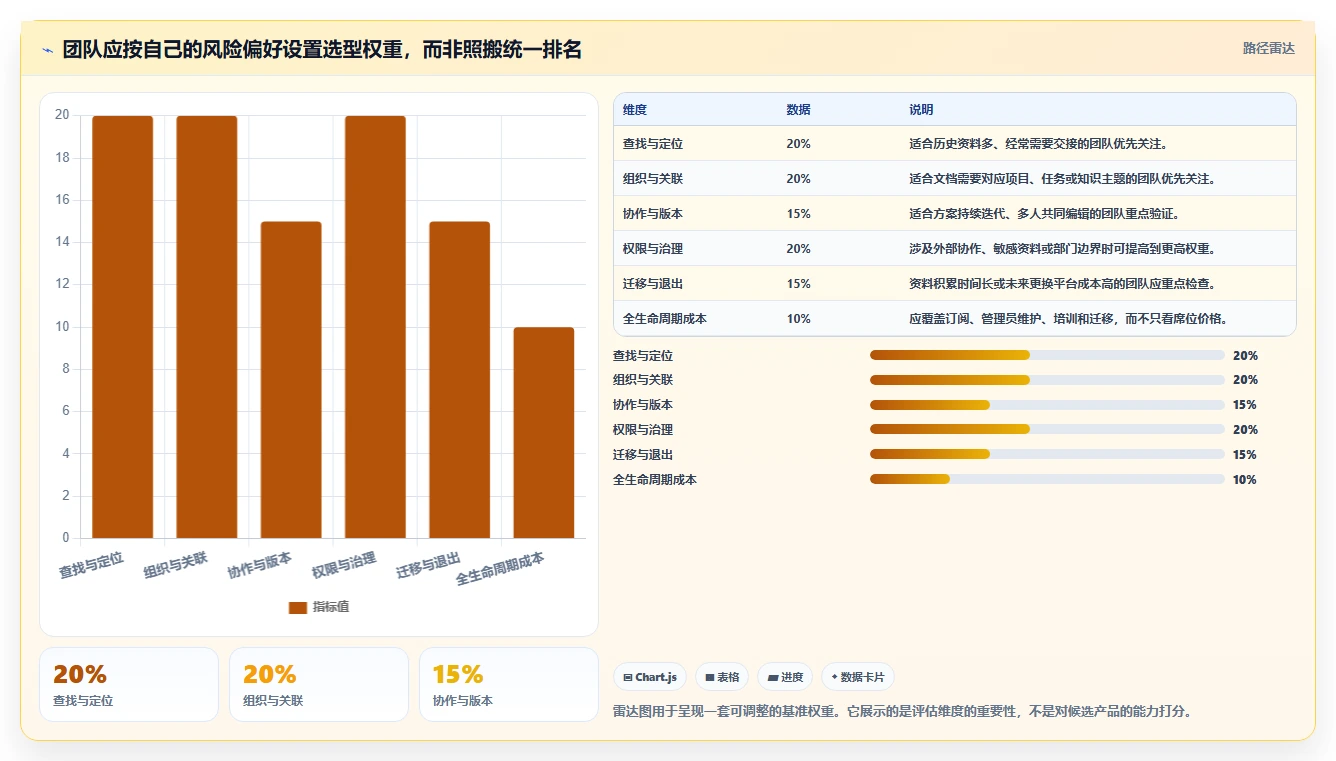Click the footnote text starting 雷达图用于呈现
Image resolution: width=1336 pixels, height=761 pixels.
pyautogui.click(x=902, y=711)
